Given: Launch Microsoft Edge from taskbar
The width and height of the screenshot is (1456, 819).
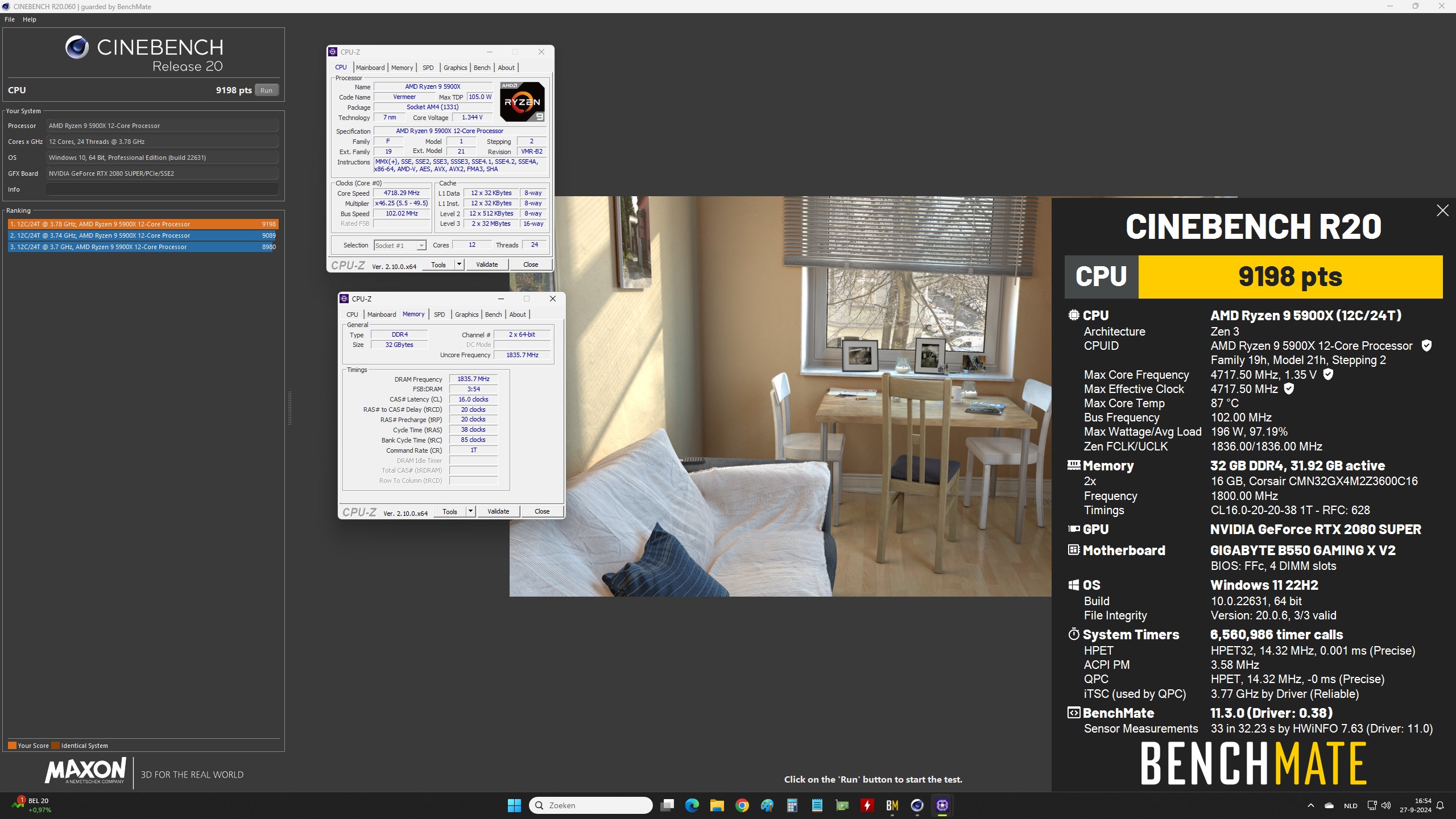Looking at the screenshot, I should click(692, 805).
